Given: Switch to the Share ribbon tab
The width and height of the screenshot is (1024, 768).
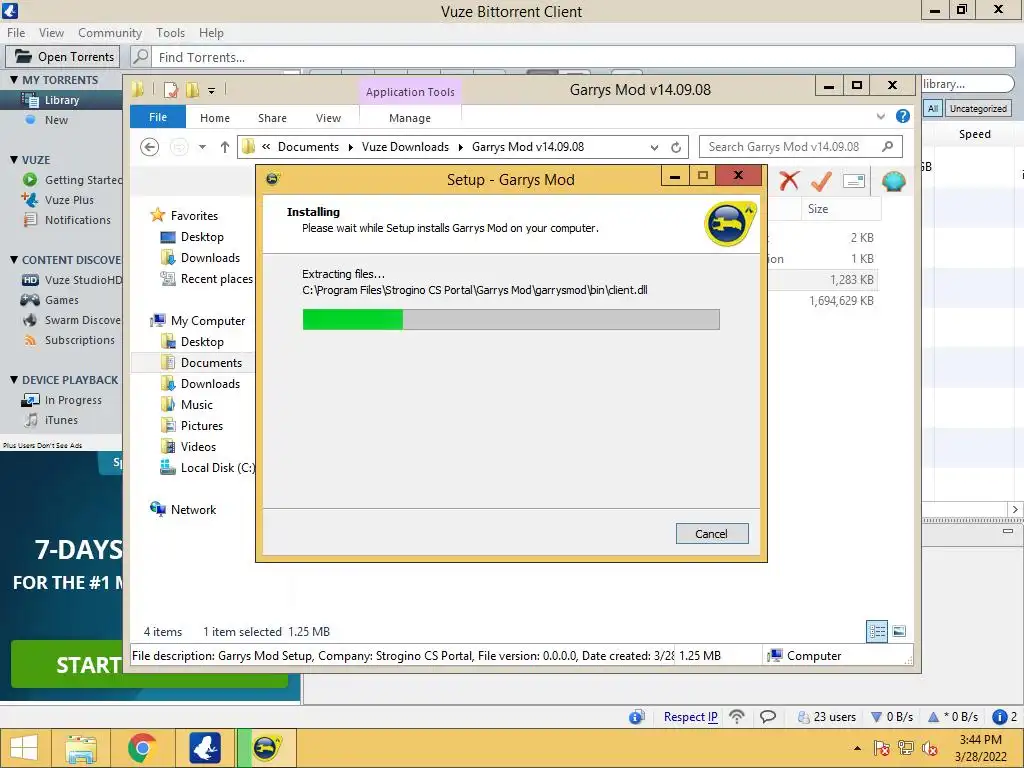Looking at the screenshot, I should tap(272, 118).
